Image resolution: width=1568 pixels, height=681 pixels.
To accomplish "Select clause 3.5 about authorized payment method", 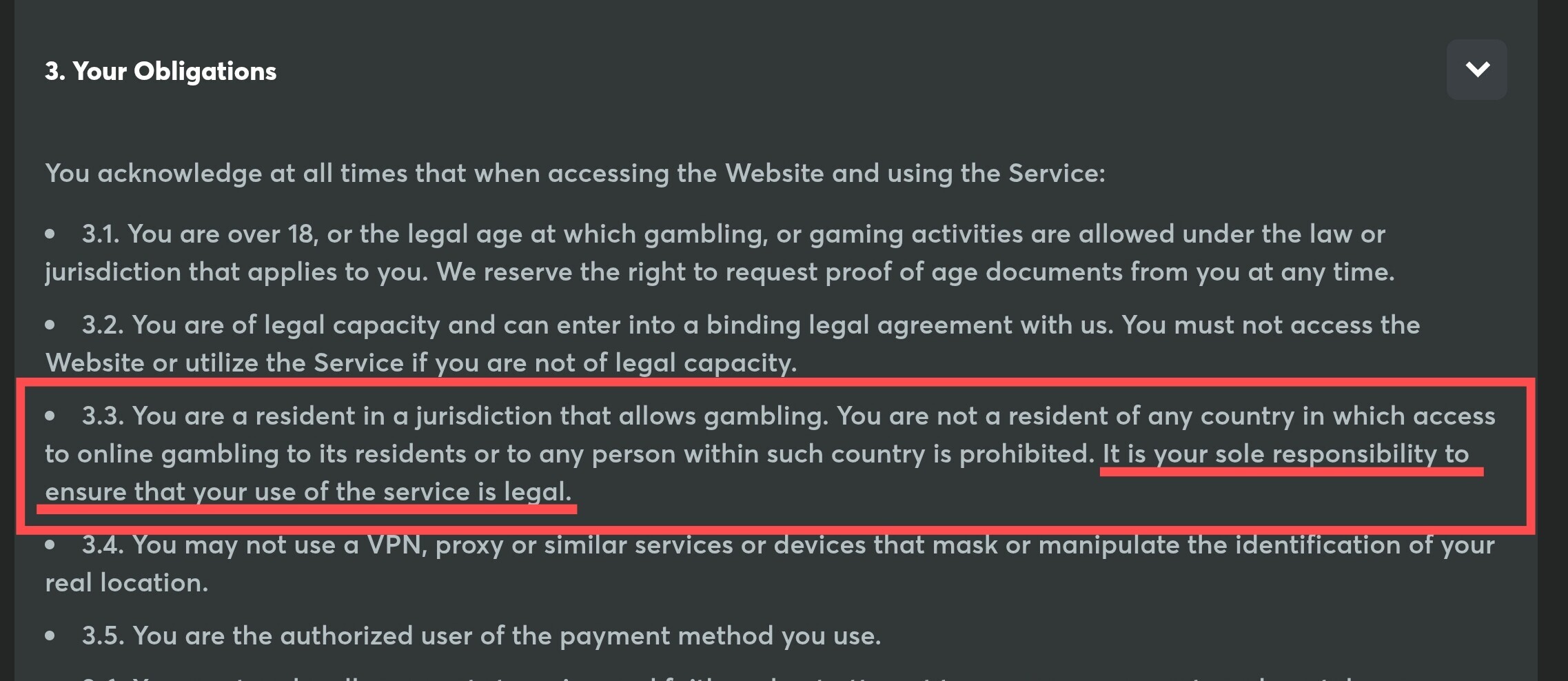I will [481, 636].
